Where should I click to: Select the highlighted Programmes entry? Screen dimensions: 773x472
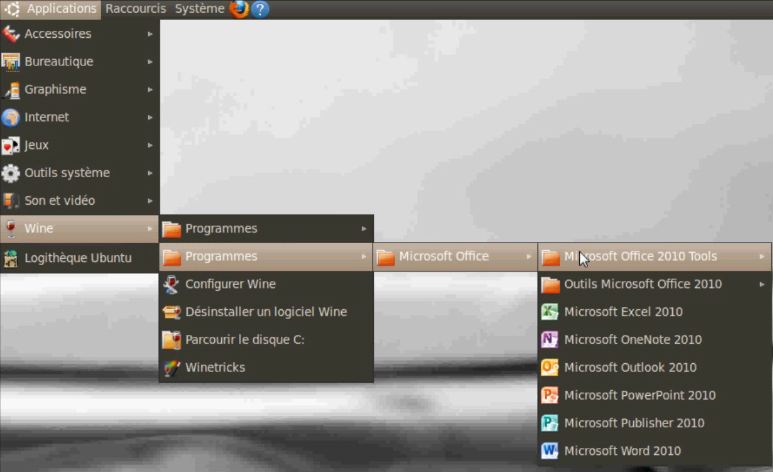pos(266,256)
